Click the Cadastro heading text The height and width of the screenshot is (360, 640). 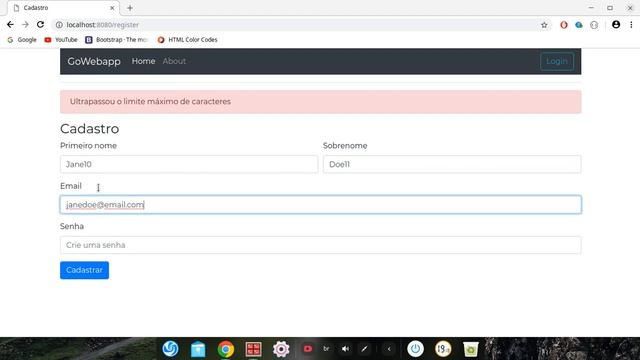coord(89,129)
